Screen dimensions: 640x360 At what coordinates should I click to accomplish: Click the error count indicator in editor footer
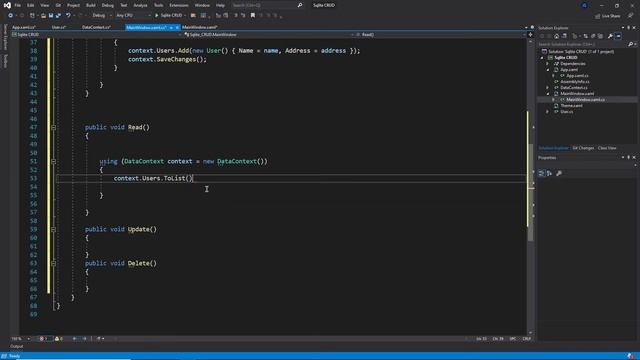click(x=44, y=339)
